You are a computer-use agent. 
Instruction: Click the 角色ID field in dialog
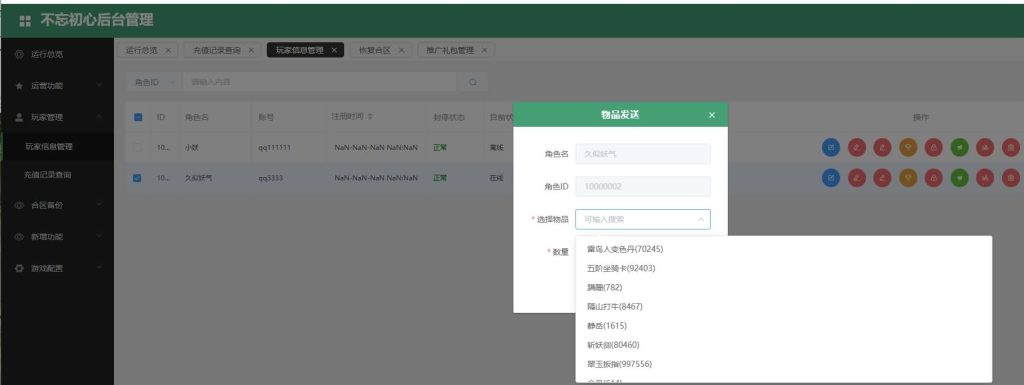tap(643, 187)
